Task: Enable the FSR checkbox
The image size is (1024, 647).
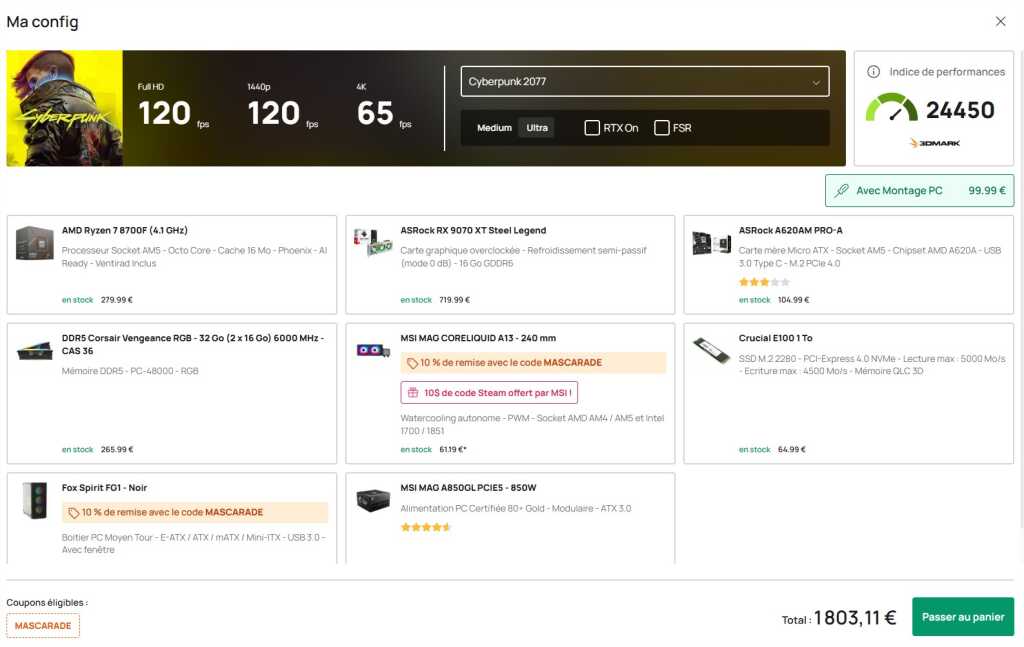Action: [x=662, y=128]
